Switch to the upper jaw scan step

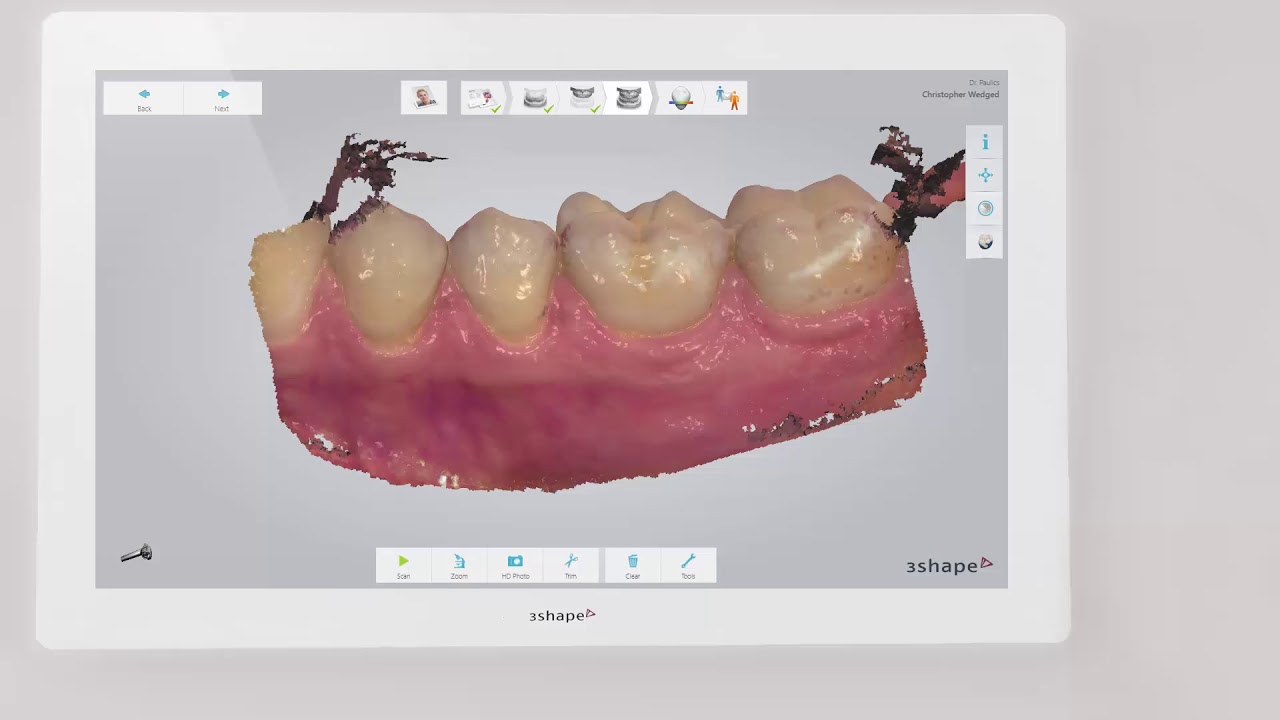coord(582,98)
